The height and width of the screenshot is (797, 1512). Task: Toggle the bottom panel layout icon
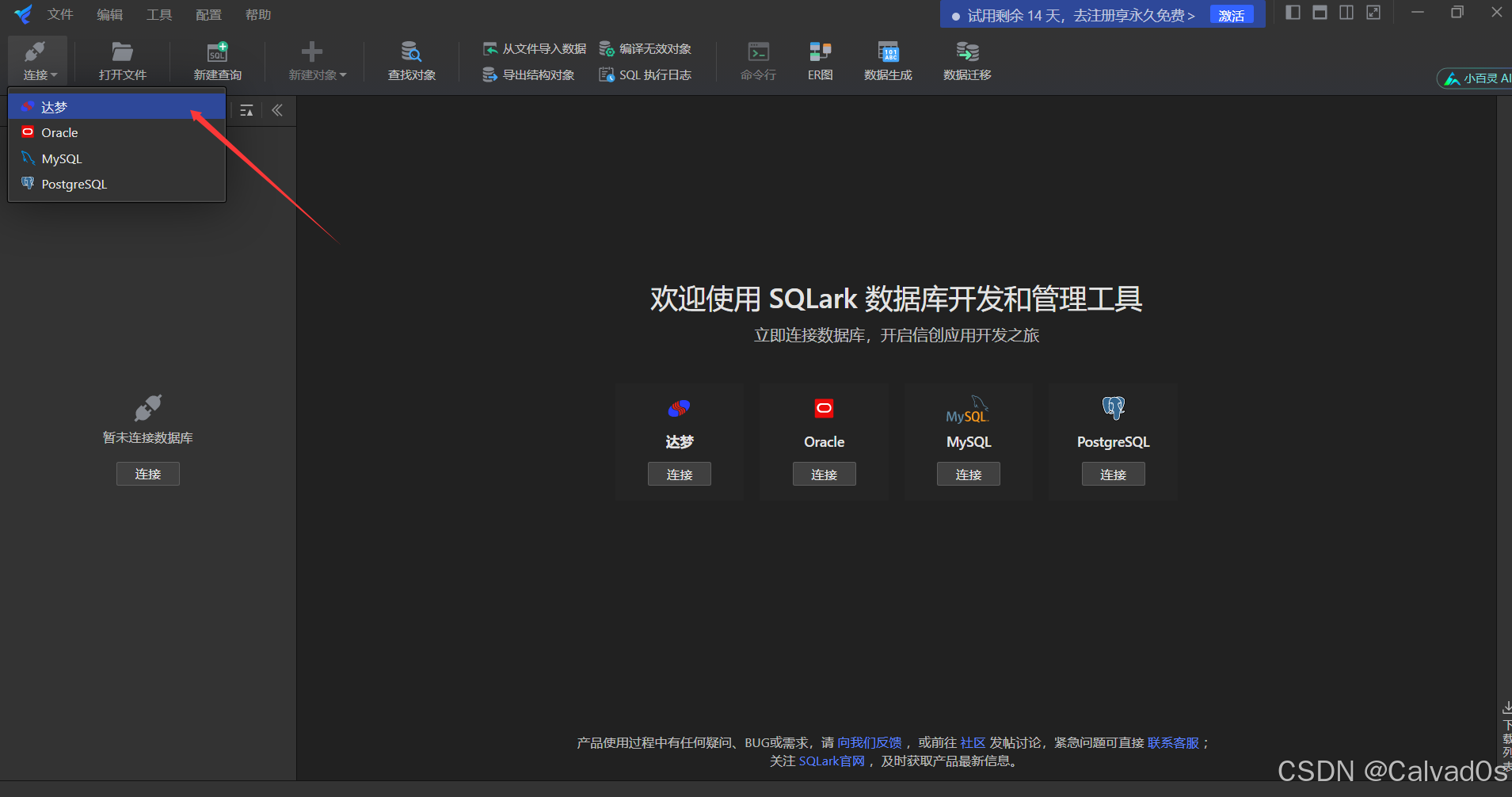tap(1320, 13)
